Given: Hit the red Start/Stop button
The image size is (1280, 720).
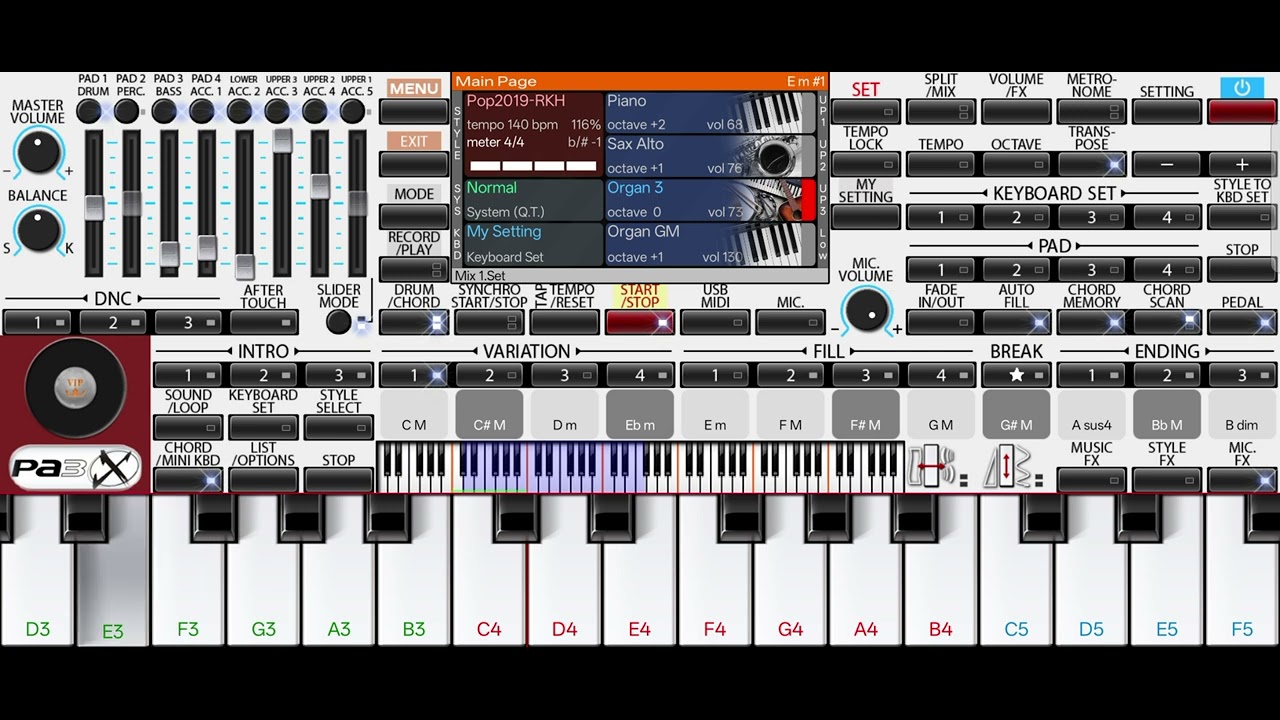Looking at the screenshot, I should pyautogui.click(x=640, y=322).
